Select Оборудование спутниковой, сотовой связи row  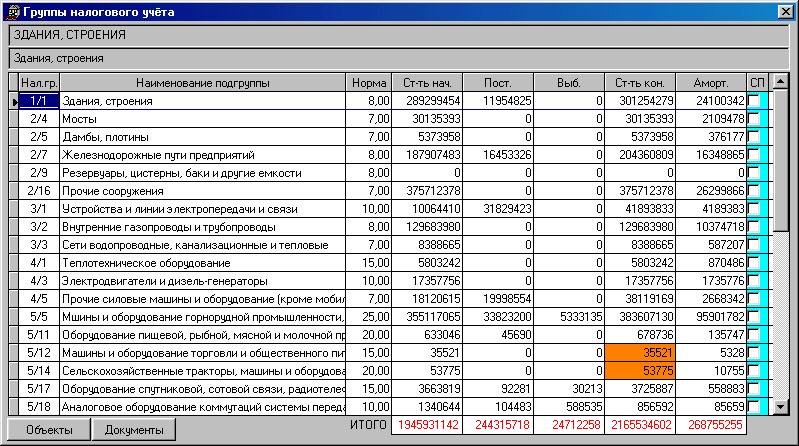coord(203,389)
